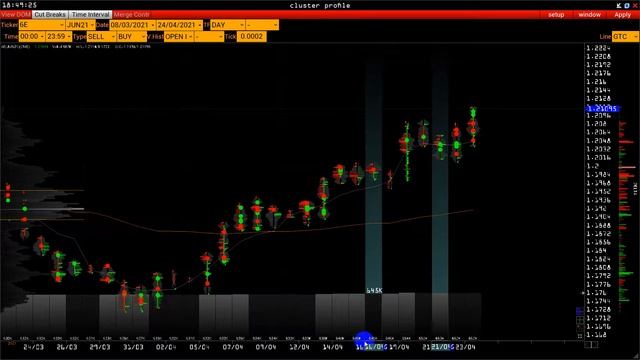Click the cluster profile window title
640x360 pixels.
tap(320, 5)
